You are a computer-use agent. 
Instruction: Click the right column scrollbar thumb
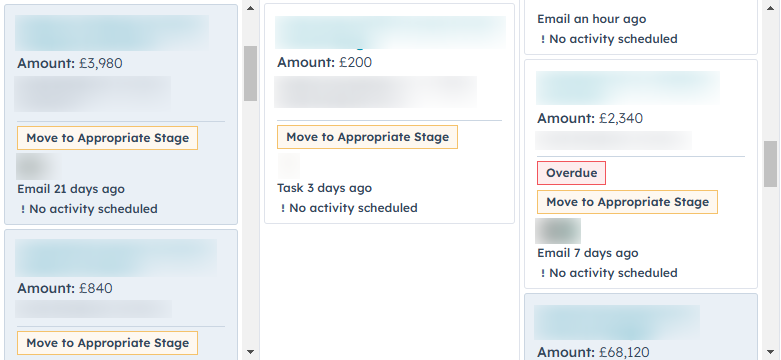[x=771, y=164]
